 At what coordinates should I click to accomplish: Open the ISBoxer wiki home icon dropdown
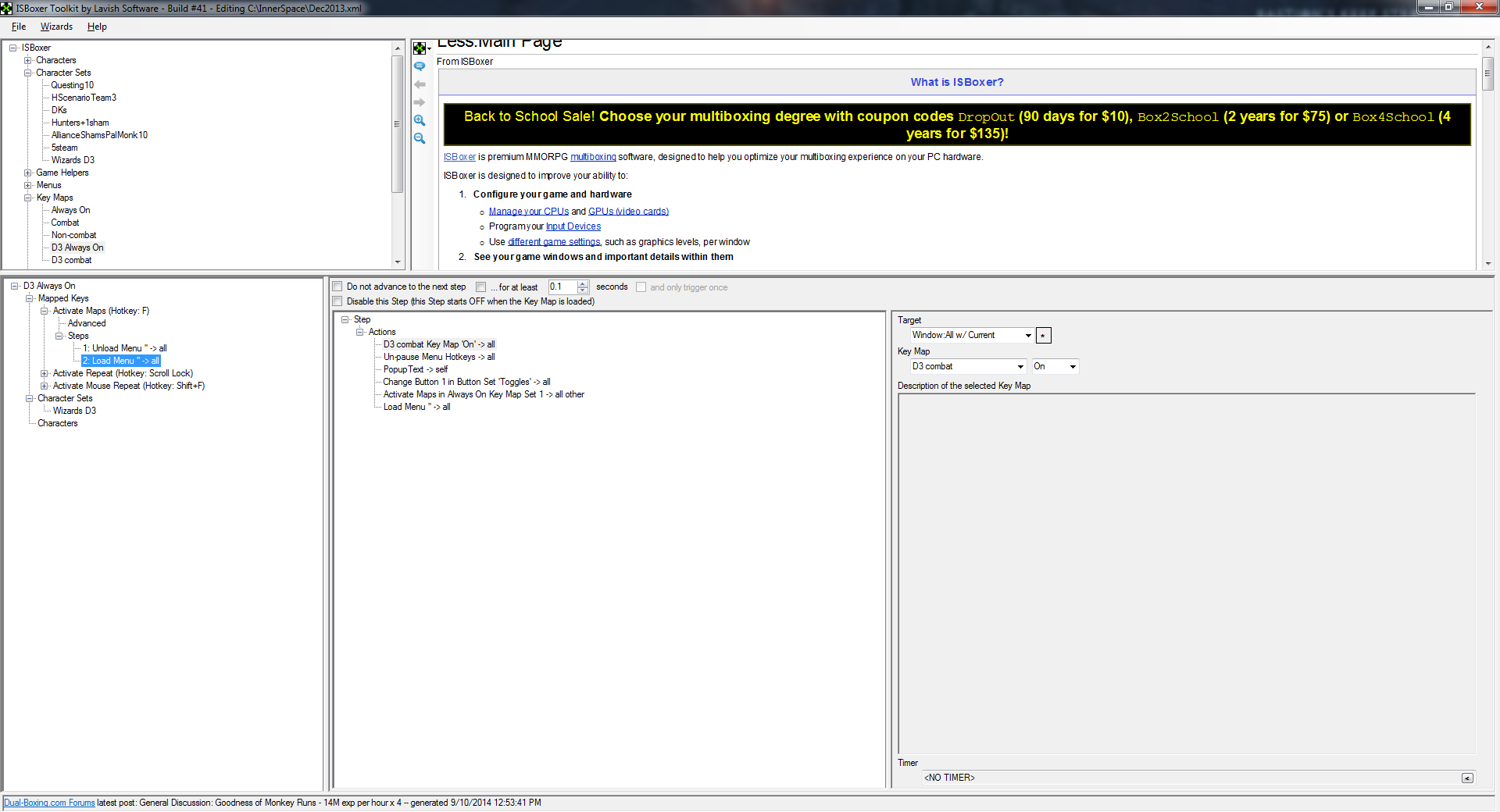(422, 48)
